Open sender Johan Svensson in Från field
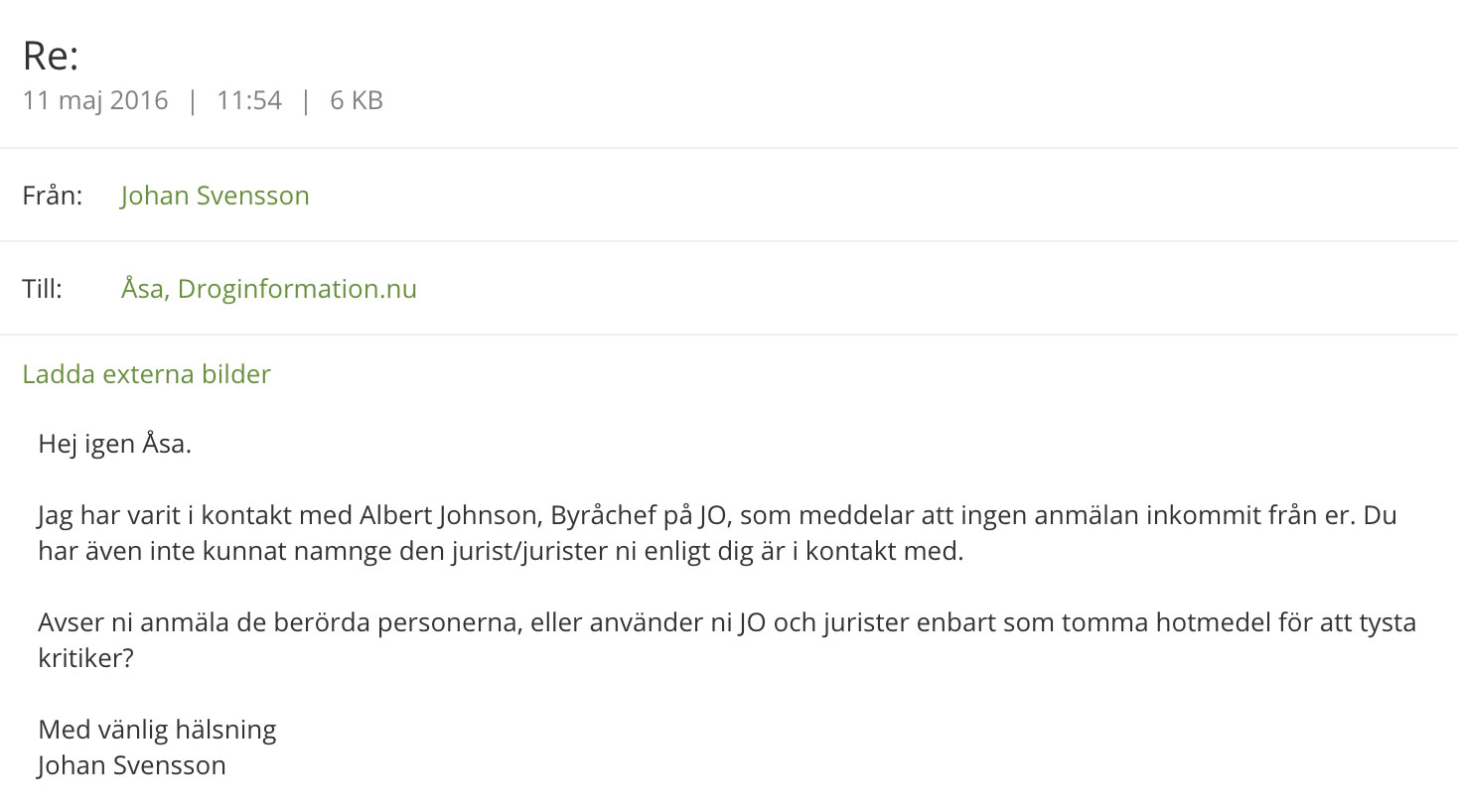Image resolution: width=1458 pixels, height=812 pixels. pyautogui.click(x=215, y=196)
